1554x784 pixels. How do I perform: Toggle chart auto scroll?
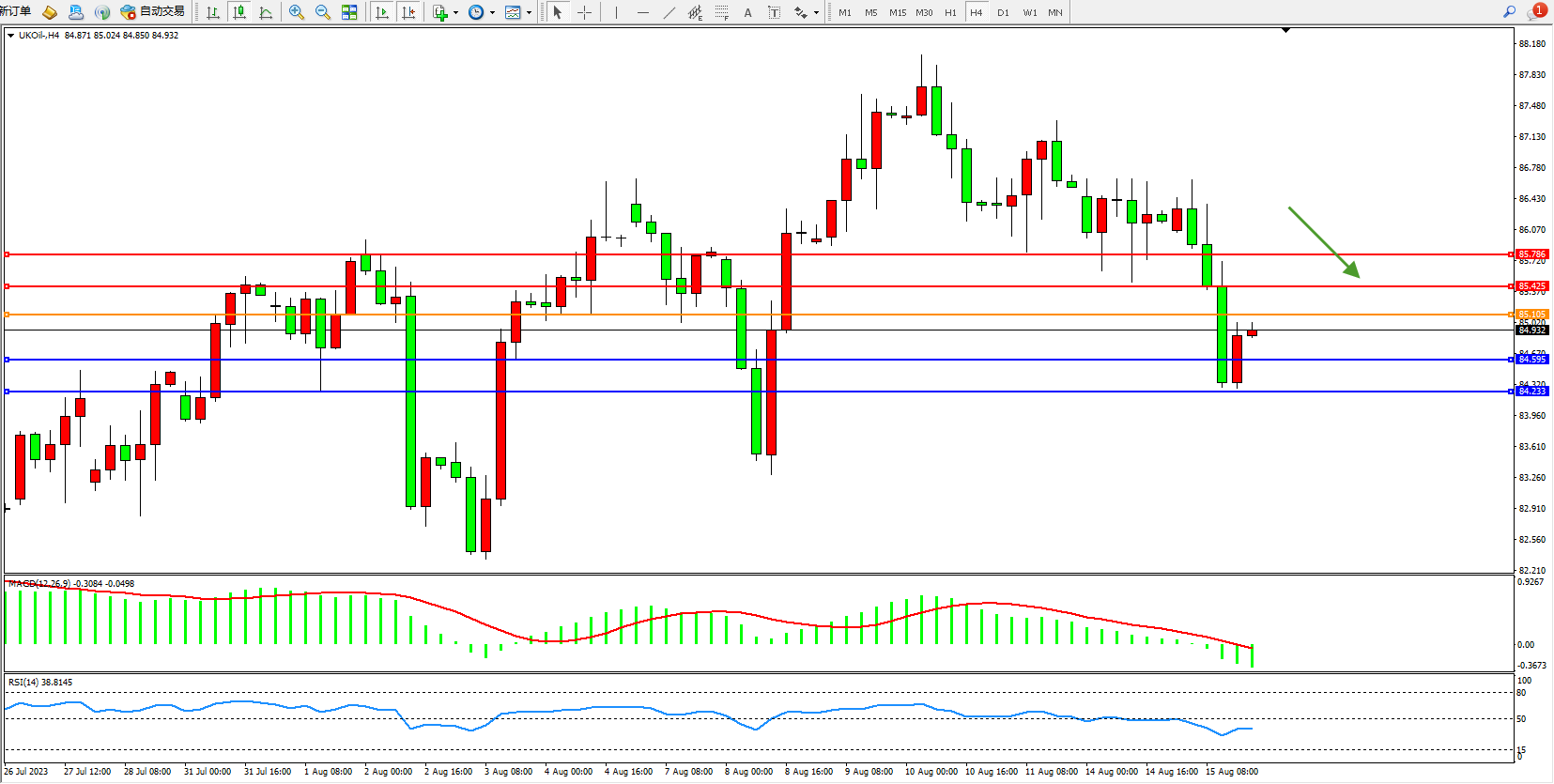tap(381, 12)
